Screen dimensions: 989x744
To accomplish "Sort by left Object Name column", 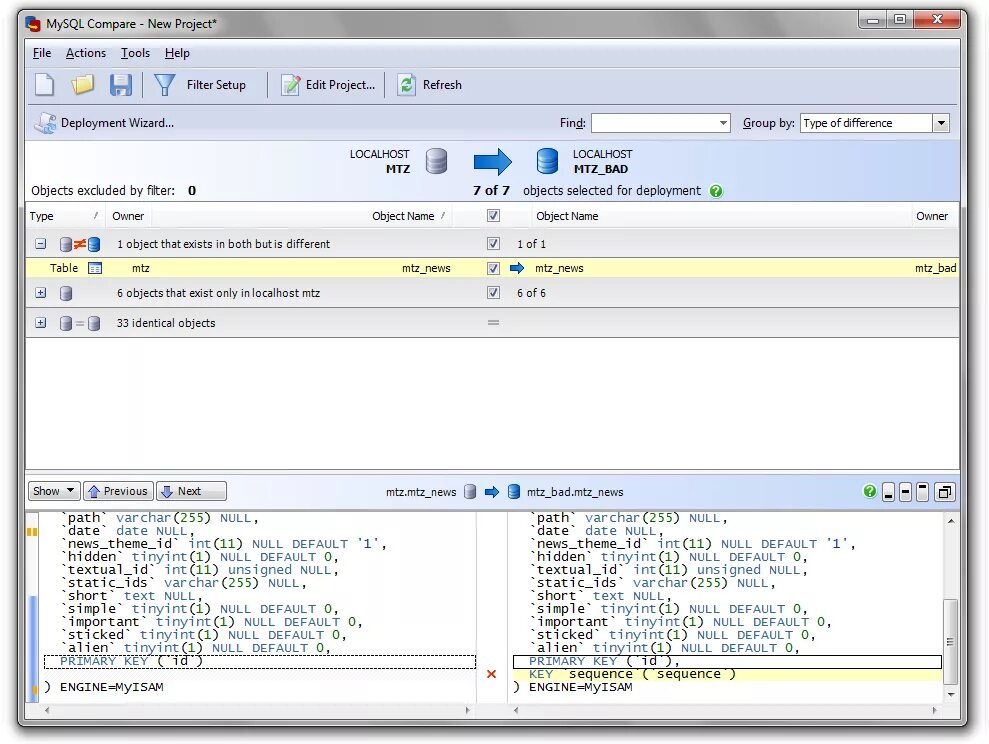I will (x=408, y=216).
